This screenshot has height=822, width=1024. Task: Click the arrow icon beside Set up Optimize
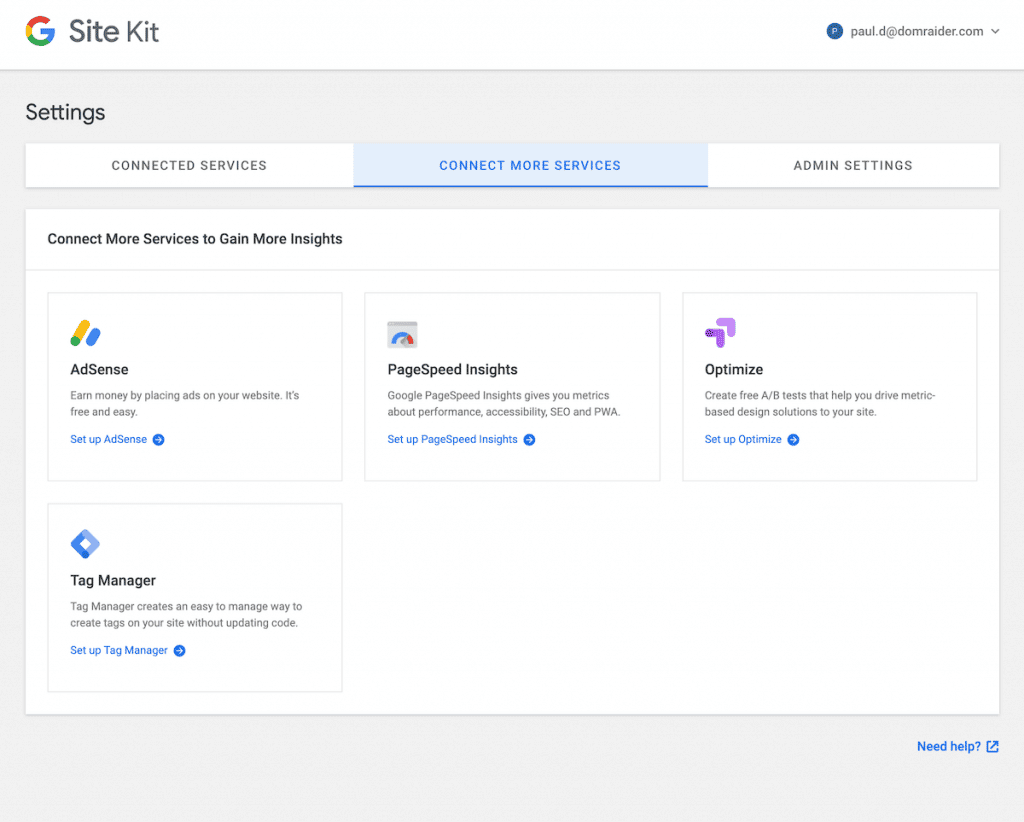pos(793,440)
